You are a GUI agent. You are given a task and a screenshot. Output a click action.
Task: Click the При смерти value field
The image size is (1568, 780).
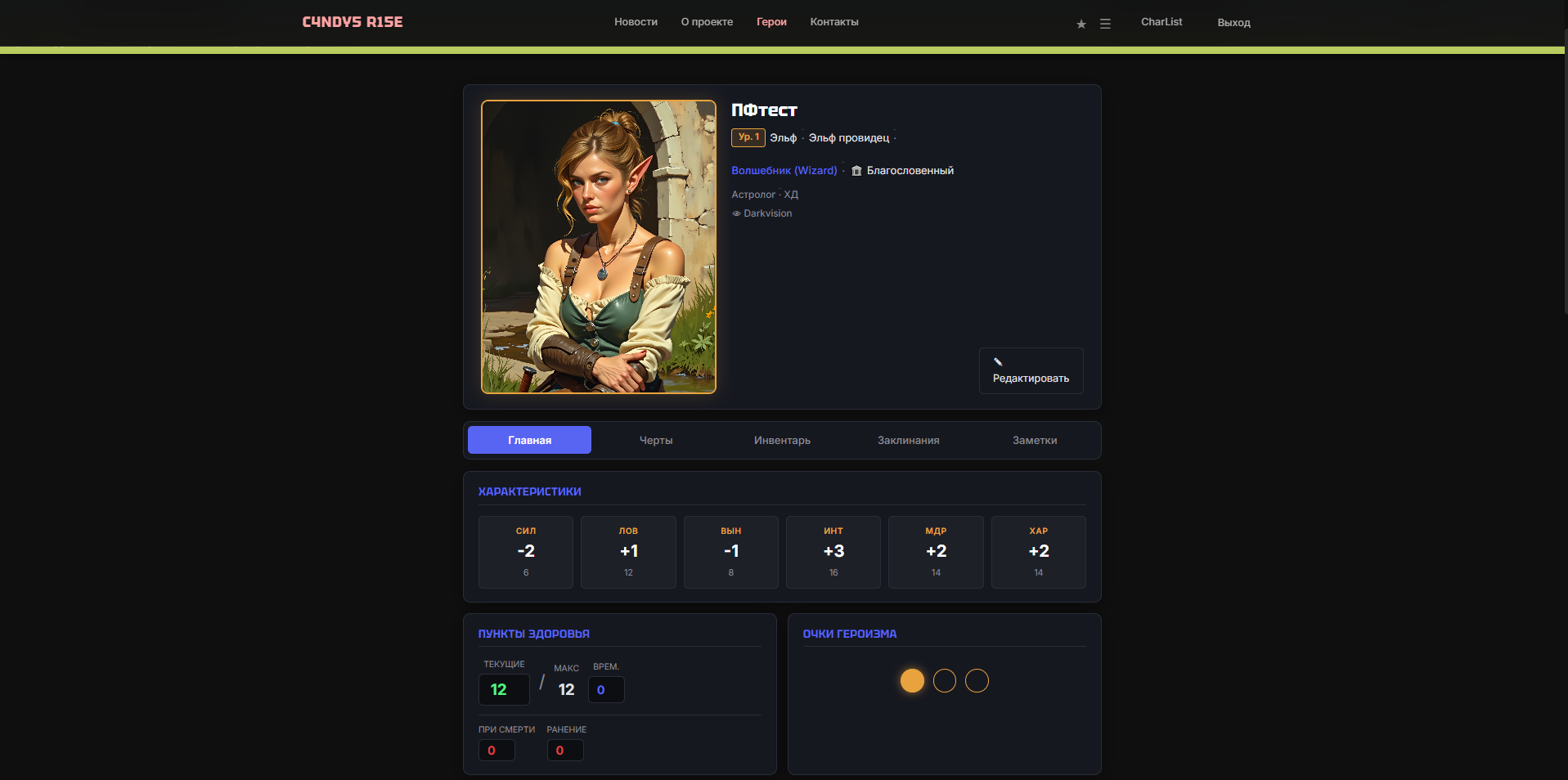tap(496, 750)
